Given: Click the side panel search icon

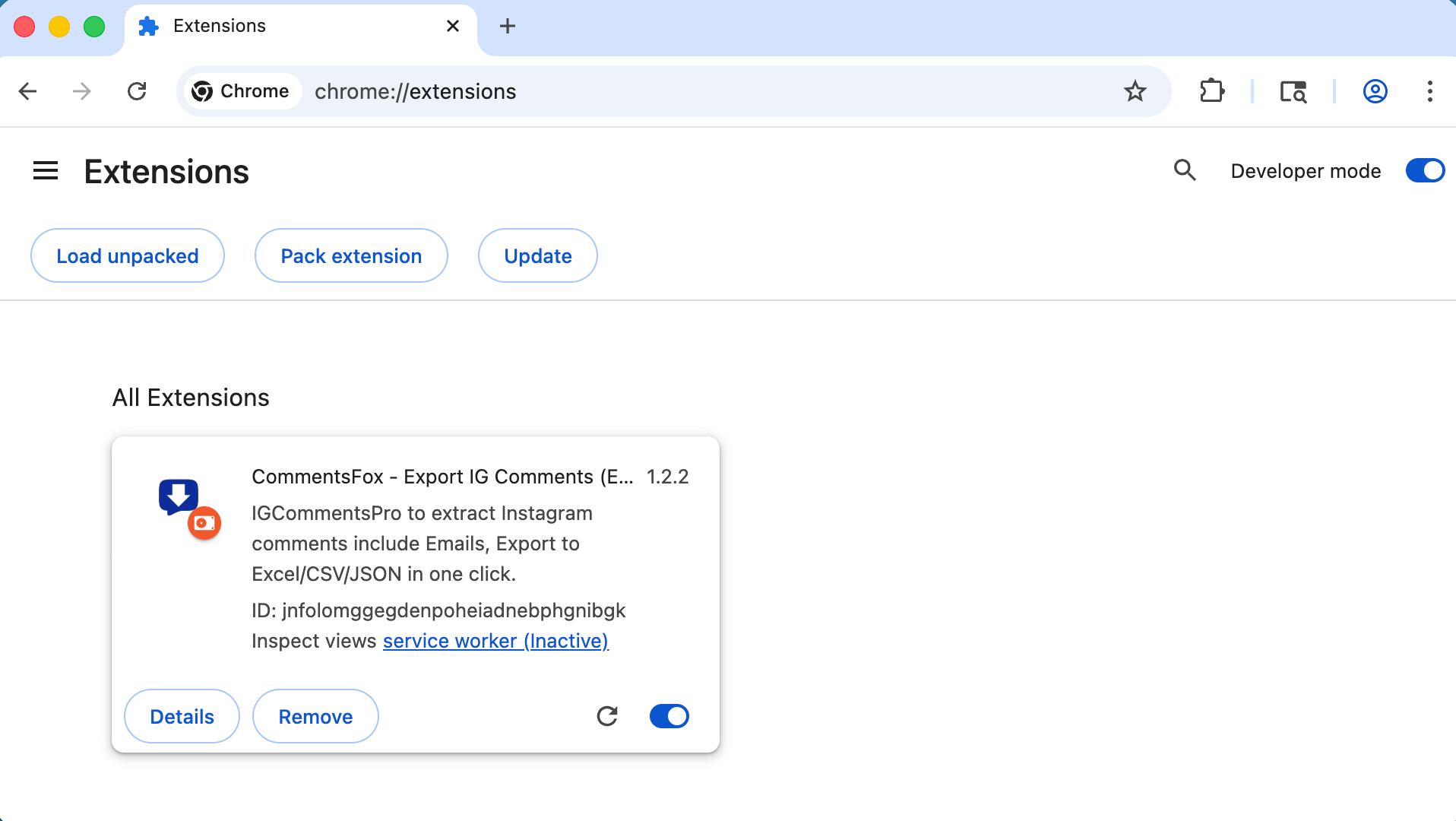Looking at the screenshot, I should [1293, 91].
